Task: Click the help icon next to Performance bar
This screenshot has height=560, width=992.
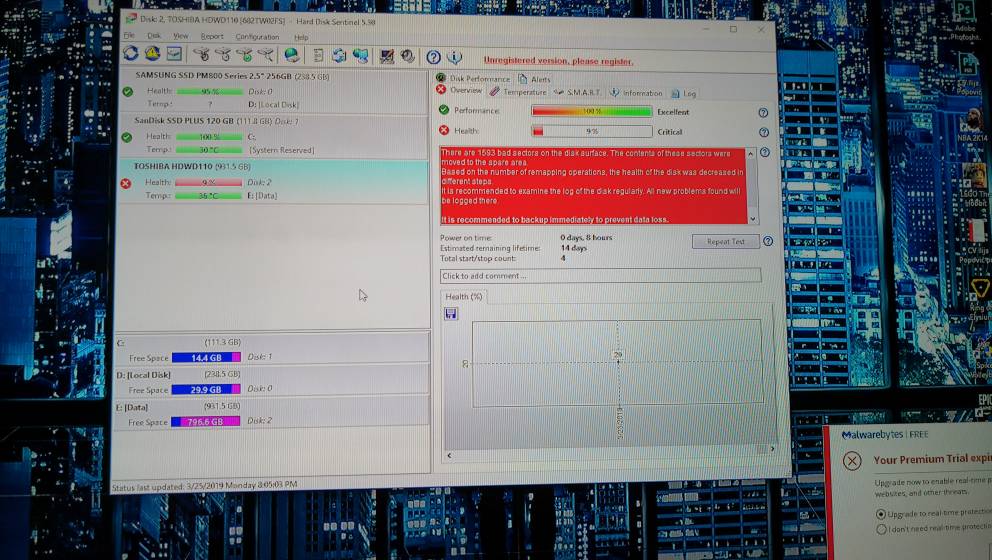Action: 764,113
